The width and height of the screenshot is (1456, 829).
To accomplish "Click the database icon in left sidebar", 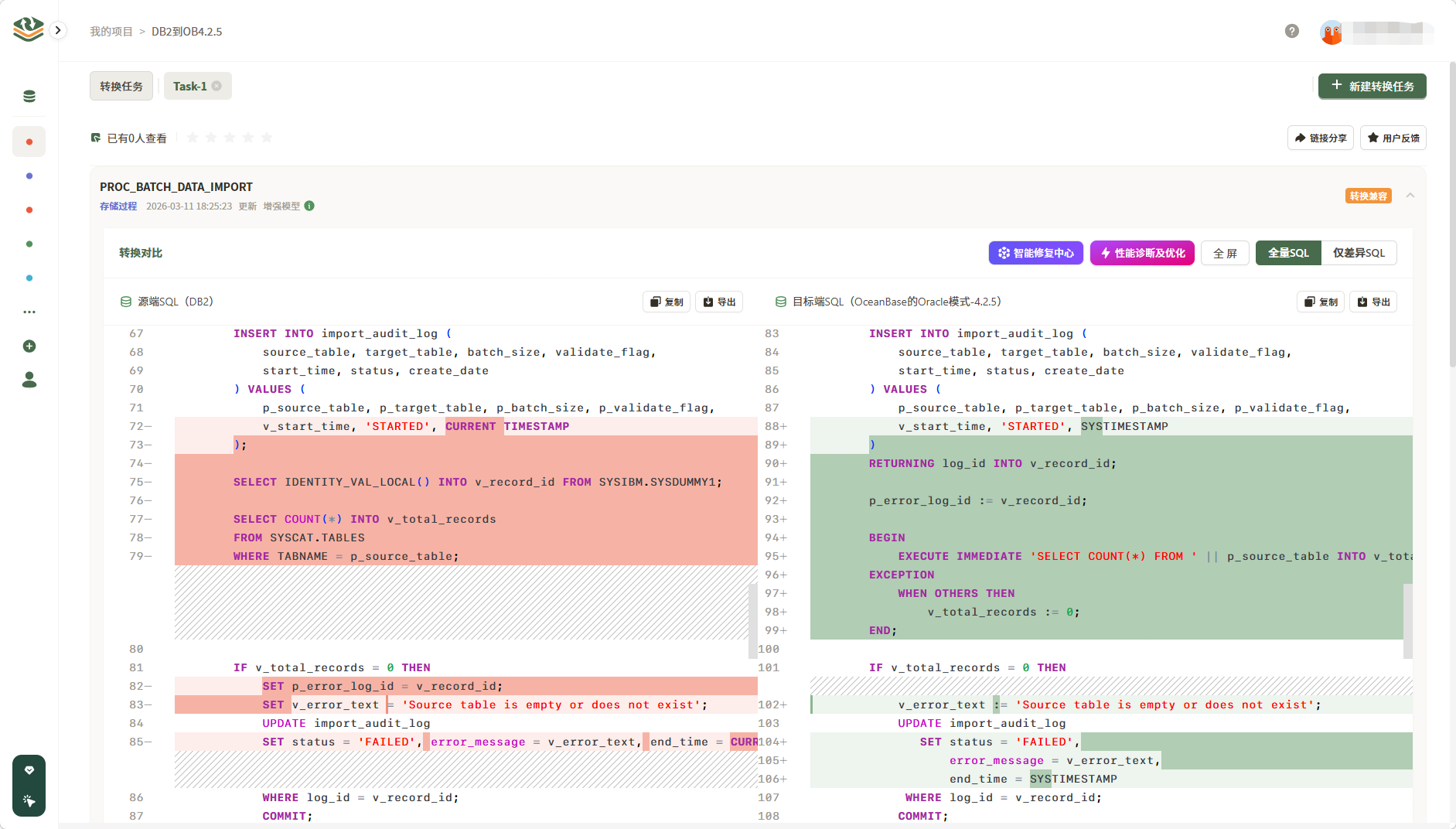I will coord(29,97).
